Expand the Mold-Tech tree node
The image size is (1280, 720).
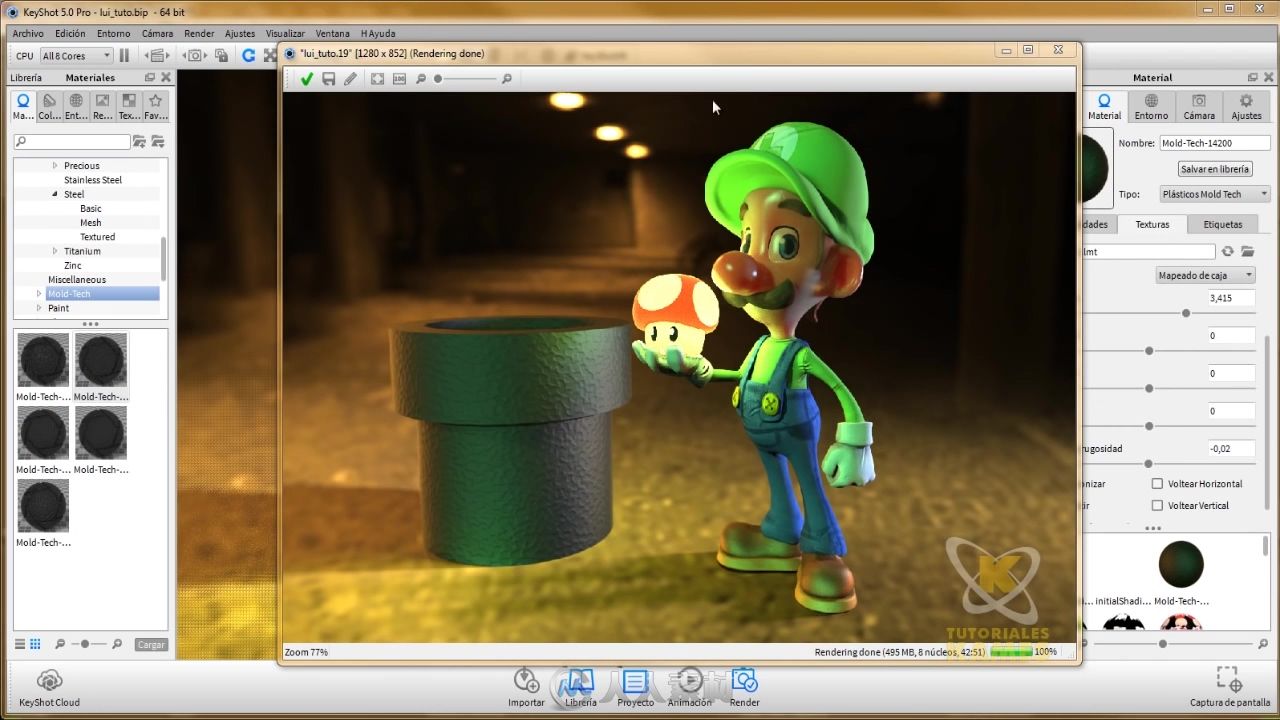tap(40, 294)
